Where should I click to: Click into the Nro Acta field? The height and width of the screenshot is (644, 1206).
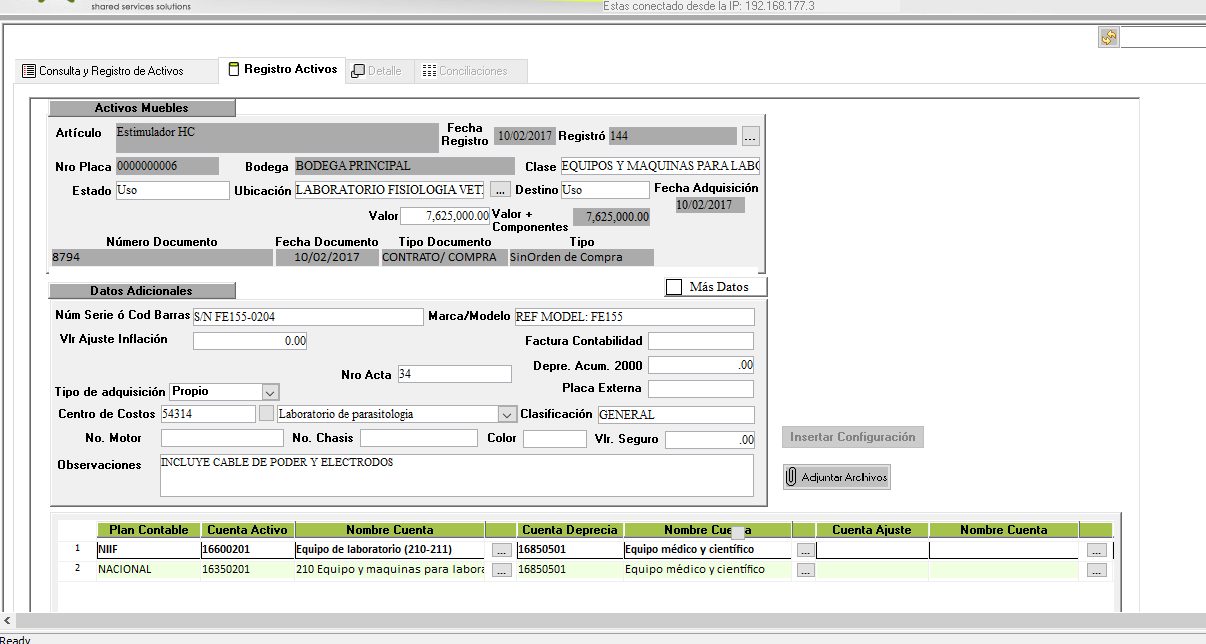pos(454,374)
